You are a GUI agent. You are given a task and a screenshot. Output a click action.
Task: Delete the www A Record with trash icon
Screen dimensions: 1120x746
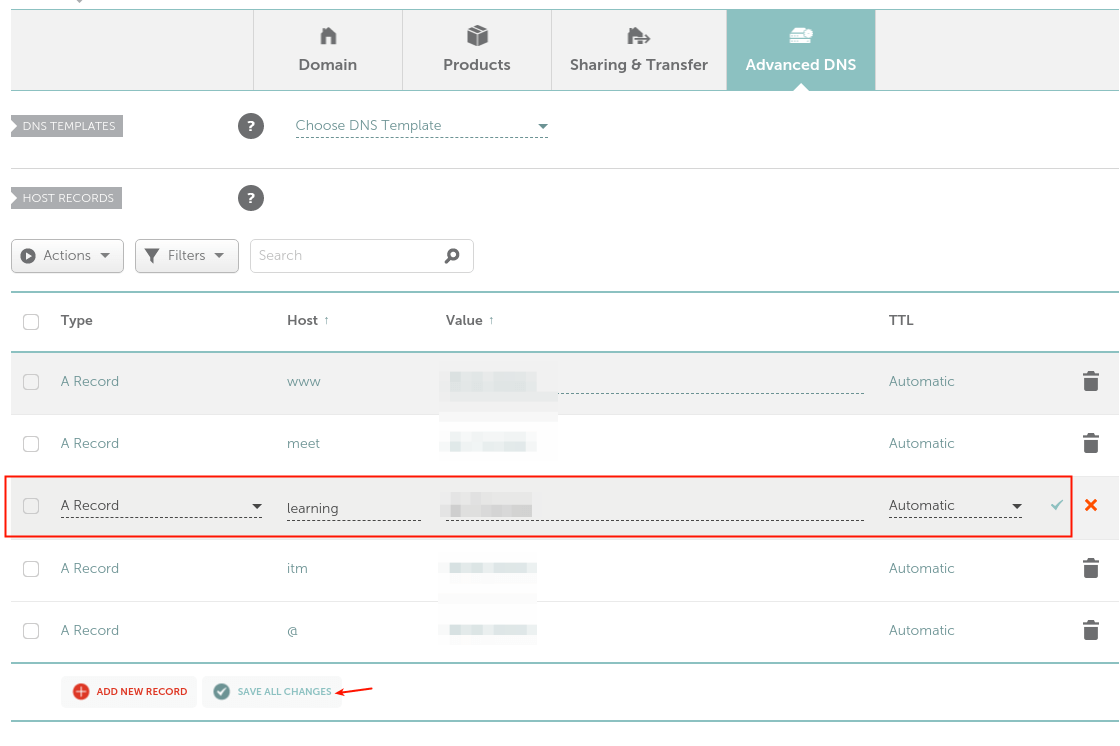tap(1091, 381)
